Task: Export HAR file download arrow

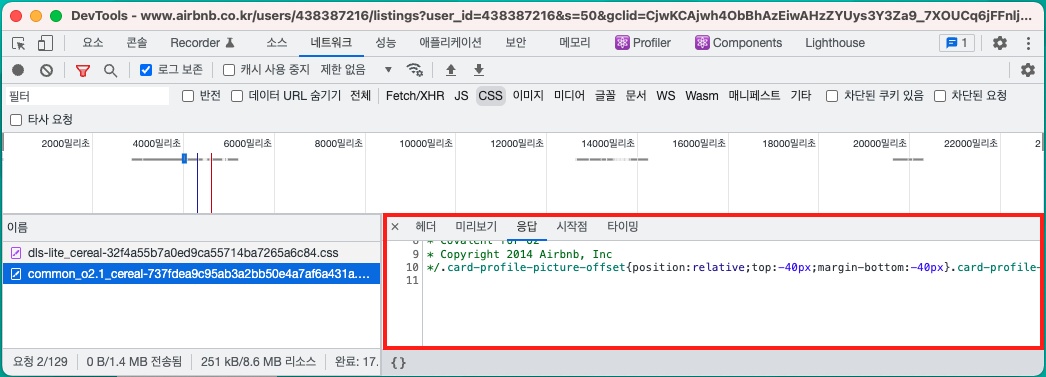Action: pyautogui.click(x=478, y=70)
